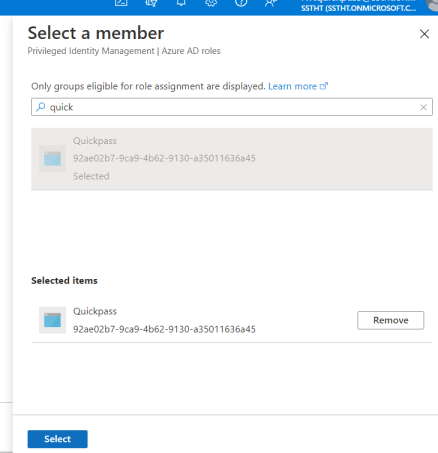Screen dimensions: 438x453
Task: Click the account avatar picture
Action: 432,4
